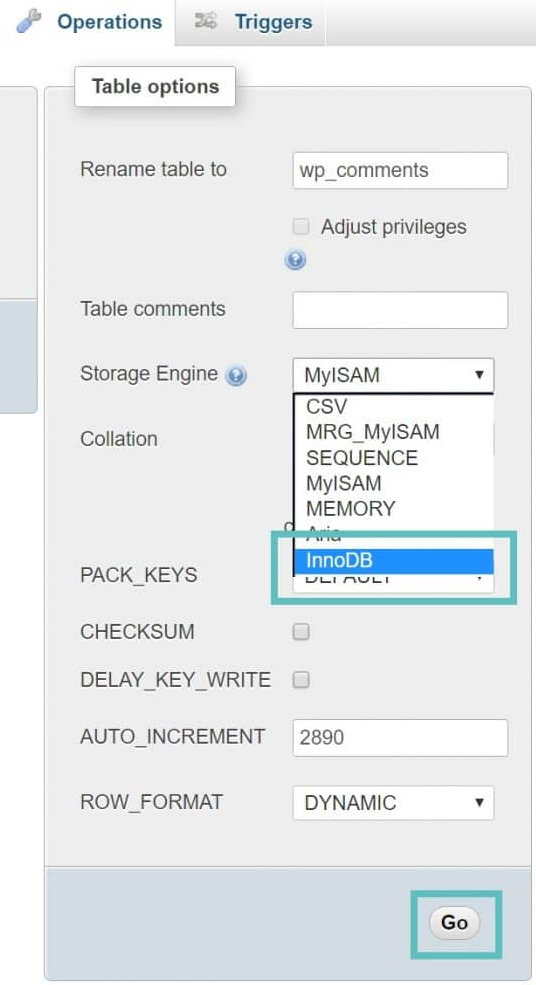Screen dimensions: 536x985
Task: Enable the Adjust privileges checkbox
Action: tap(302, 226)
